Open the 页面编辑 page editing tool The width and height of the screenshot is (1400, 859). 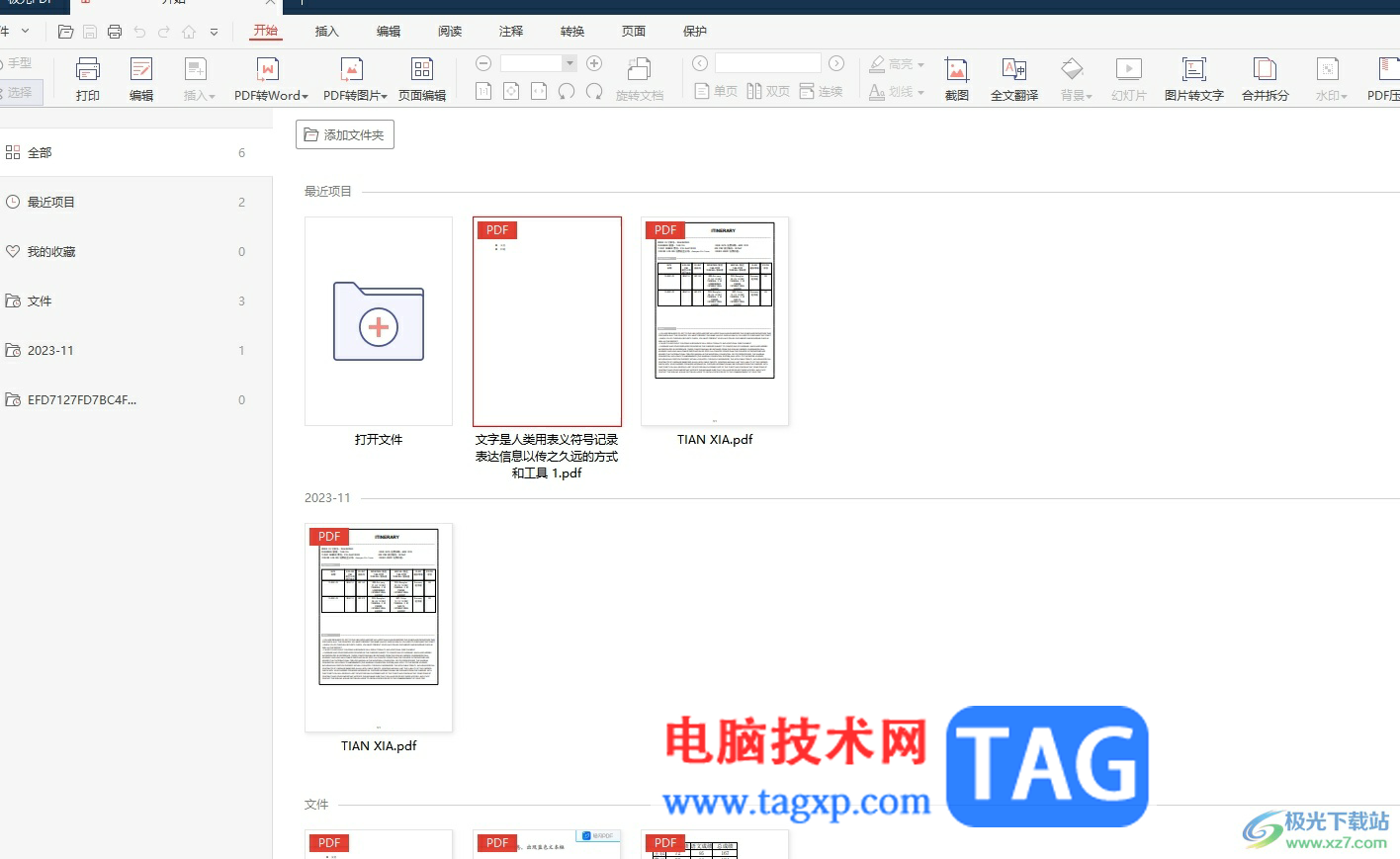(x=422, y=79)
